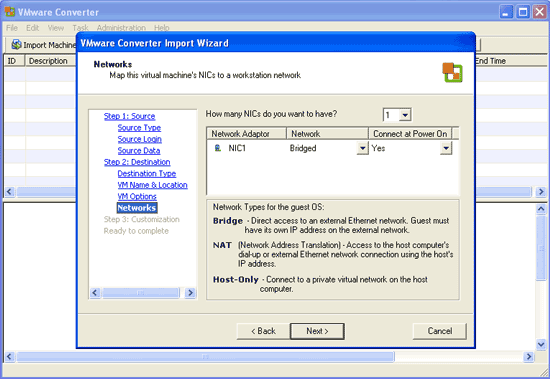Click the VMware Converter title bar icon
This screenshot has width=550, height=379.
pos(9,12)
